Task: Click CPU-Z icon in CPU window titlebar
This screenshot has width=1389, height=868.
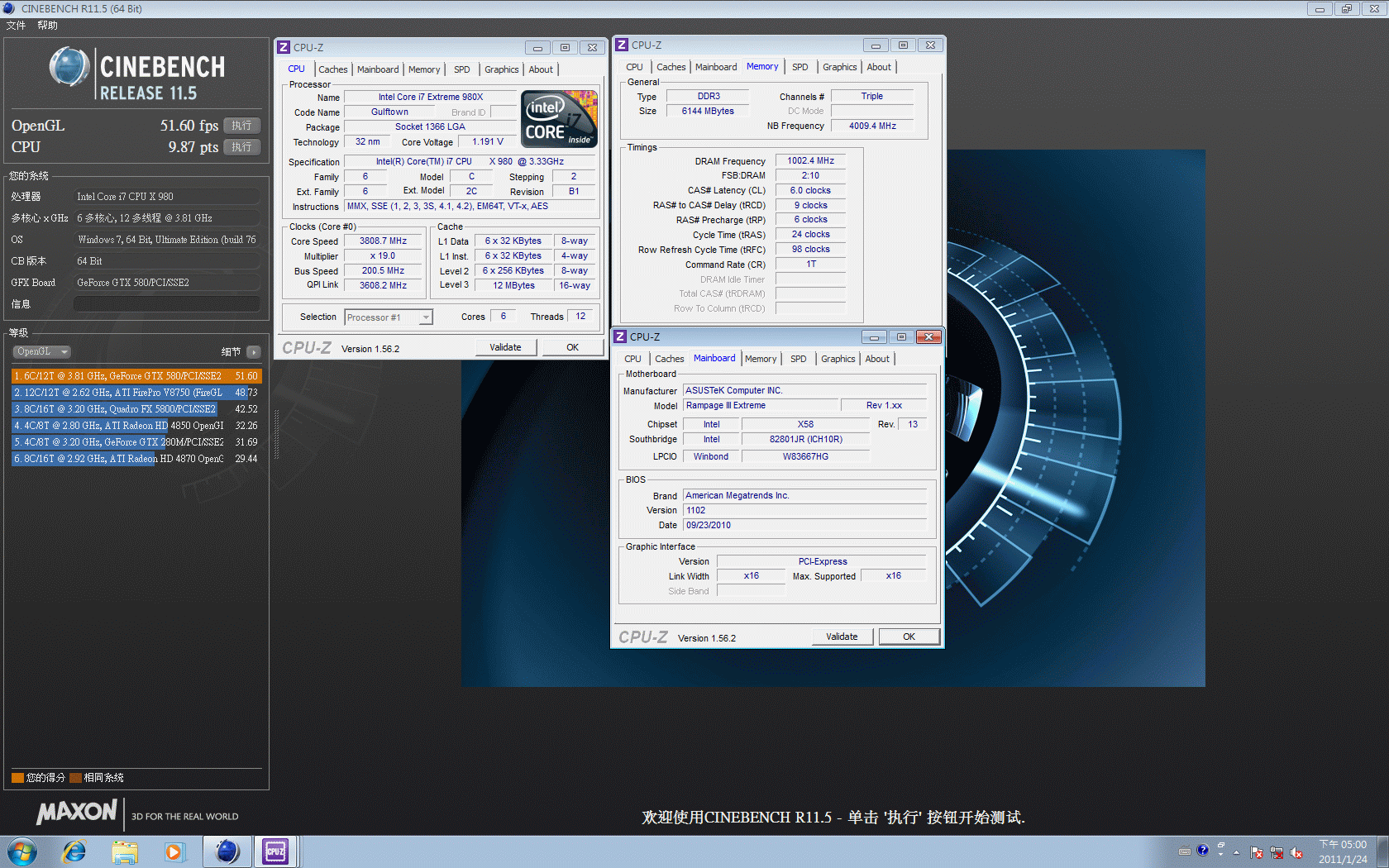Action: click(284, 47)
